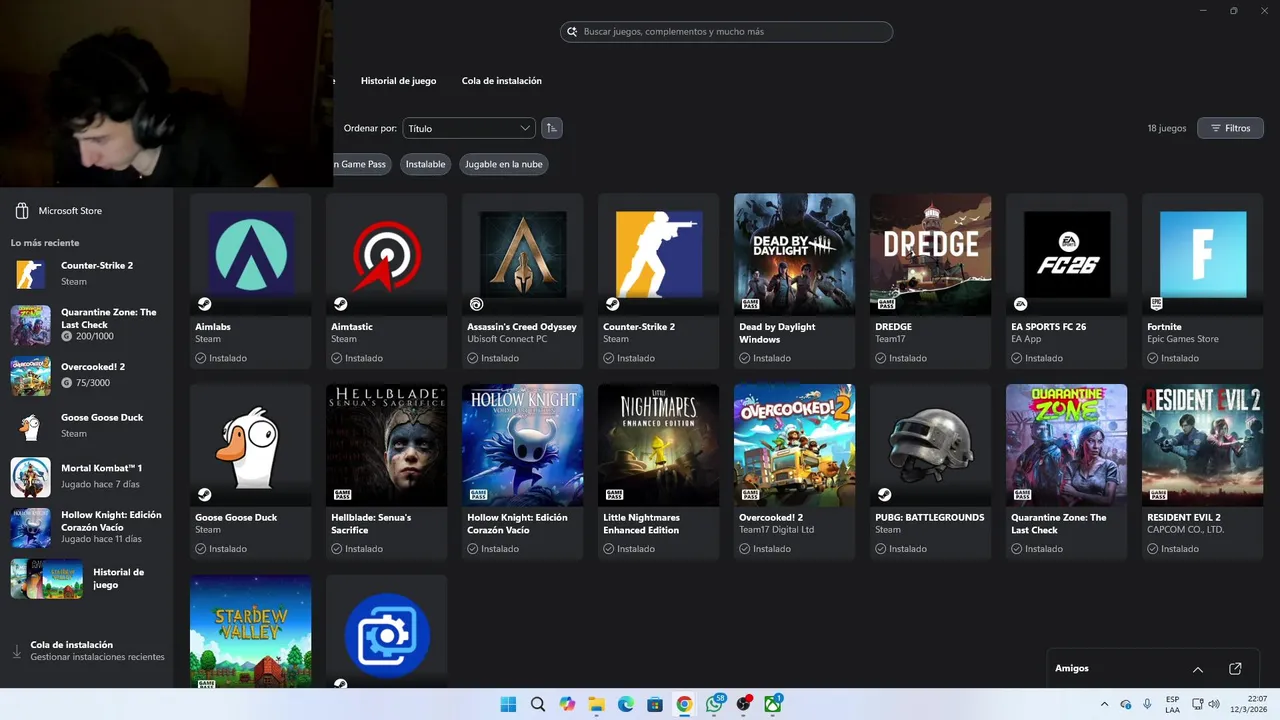The width and height of the screenshot is (1280, 720).
Task: Click the magnifier icon in the search bar
Action: click(x=571, y=32)
